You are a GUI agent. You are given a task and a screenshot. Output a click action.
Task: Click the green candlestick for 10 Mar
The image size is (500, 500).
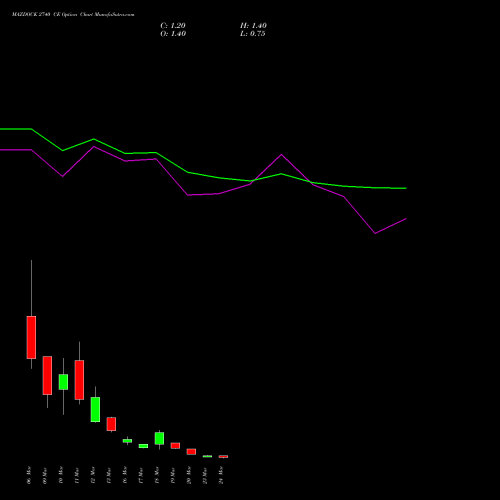[x=63, y=382]
